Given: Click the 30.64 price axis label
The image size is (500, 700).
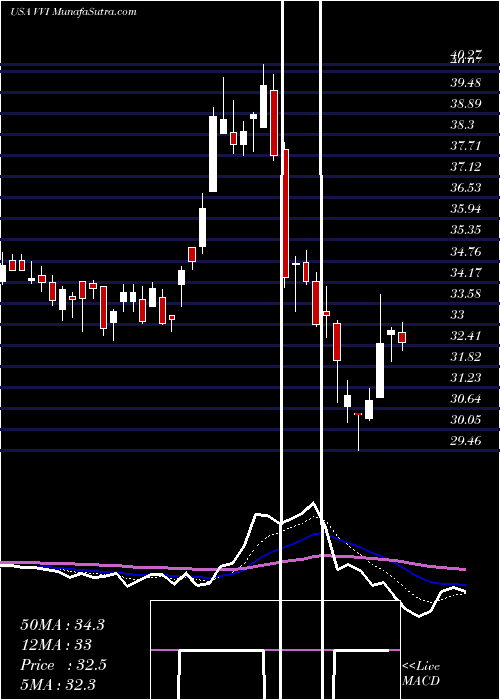Looking at the screenshot, I should tap(466, 398).
